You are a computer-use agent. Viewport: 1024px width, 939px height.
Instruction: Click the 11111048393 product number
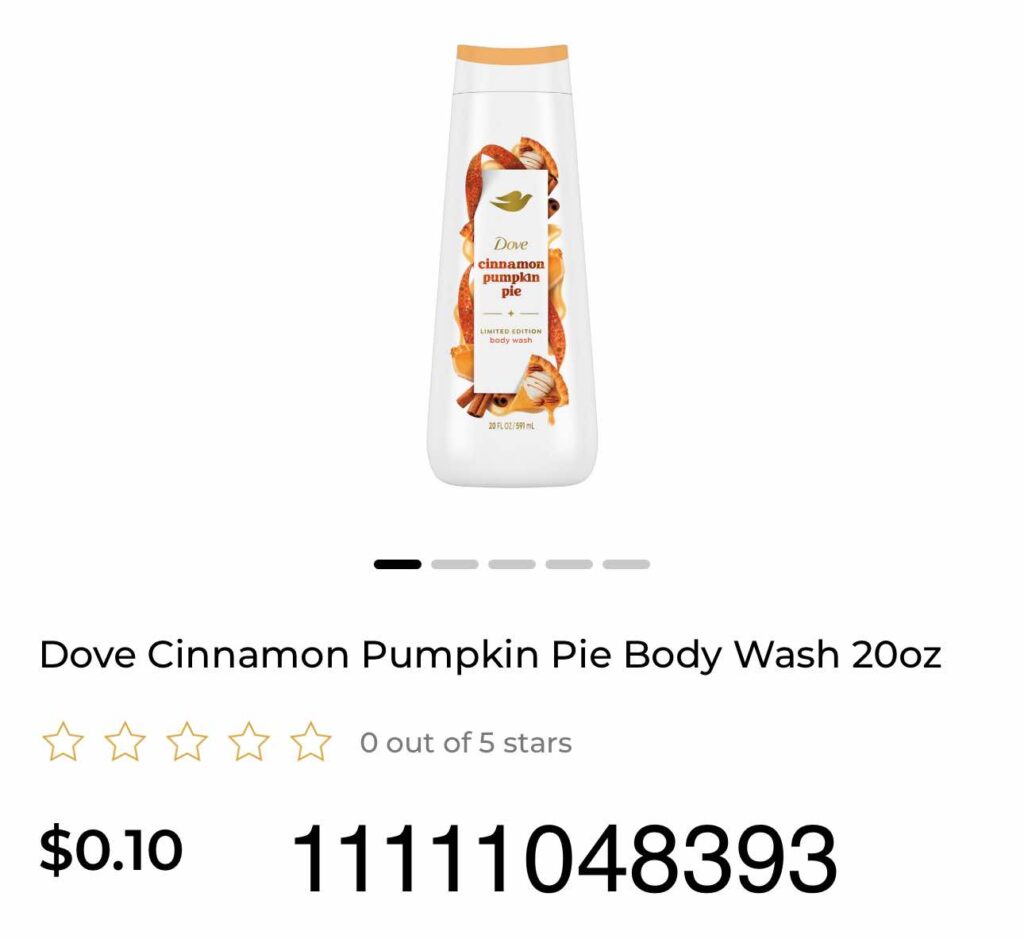[x=564, y=858]
